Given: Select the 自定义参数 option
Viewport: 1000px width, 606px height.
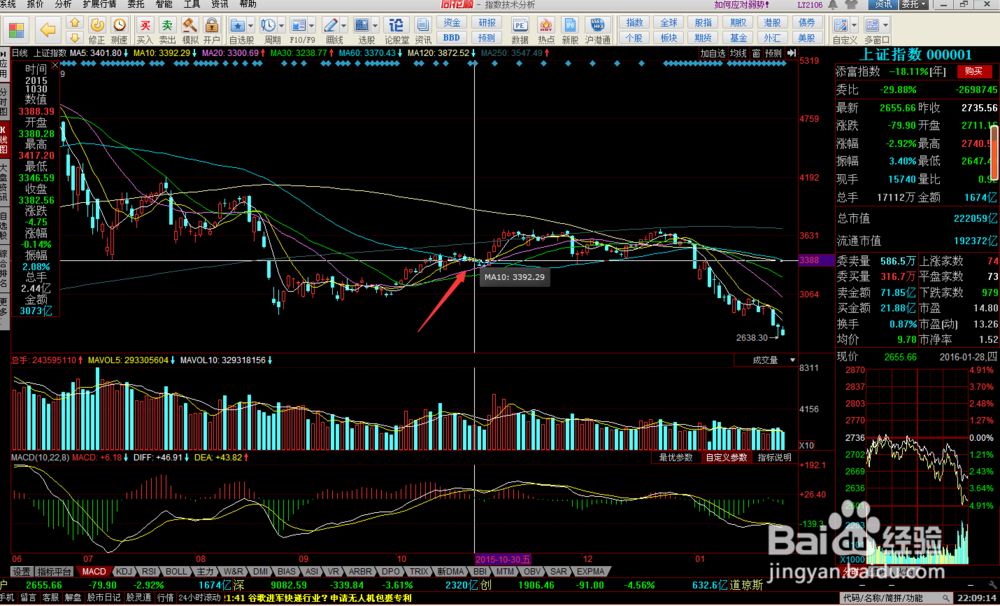Looking at the screenshot, I should click(726, 457).
